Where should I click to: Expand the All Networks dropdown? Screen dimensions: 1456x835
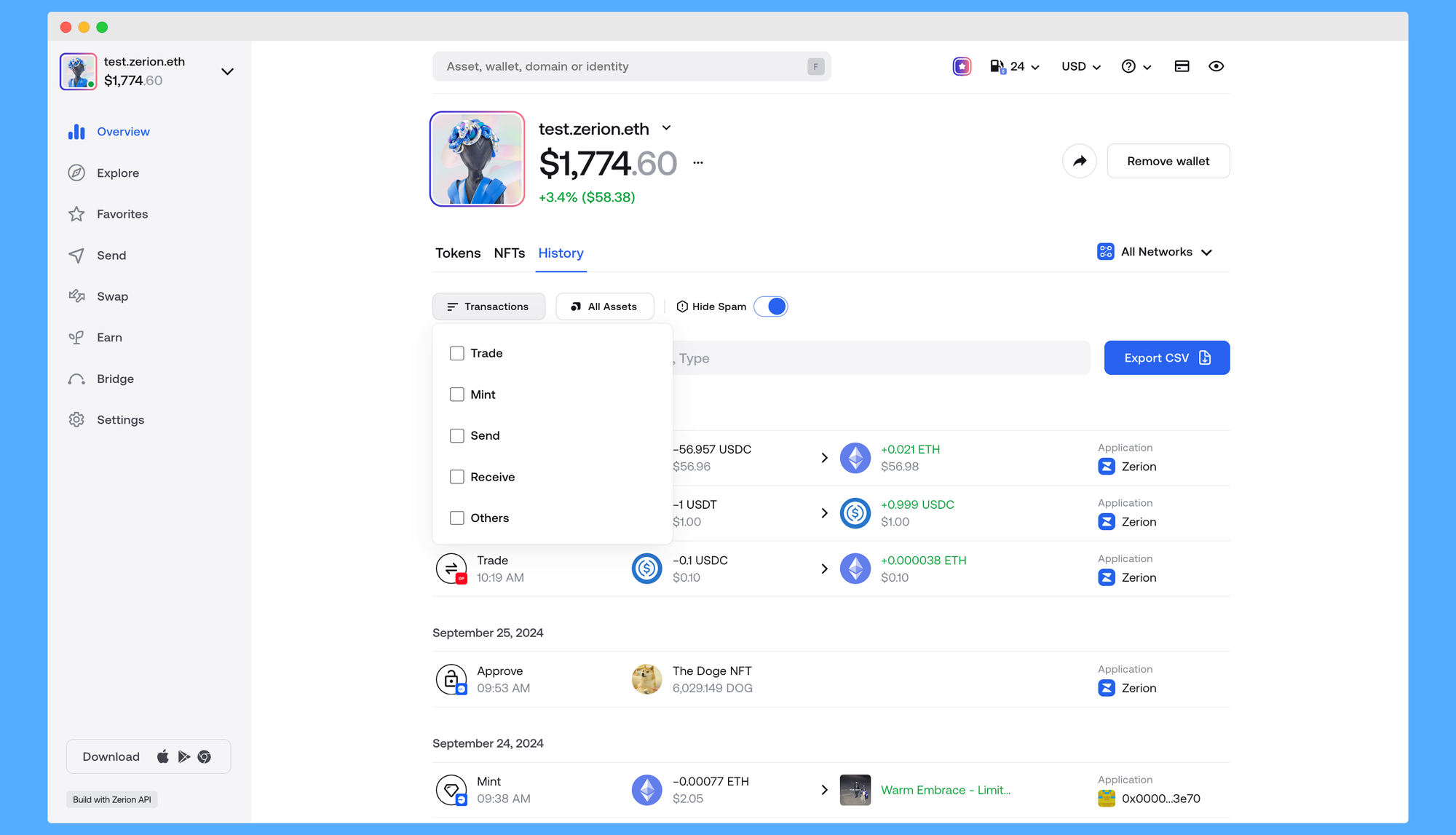[x=1155, y=252]
